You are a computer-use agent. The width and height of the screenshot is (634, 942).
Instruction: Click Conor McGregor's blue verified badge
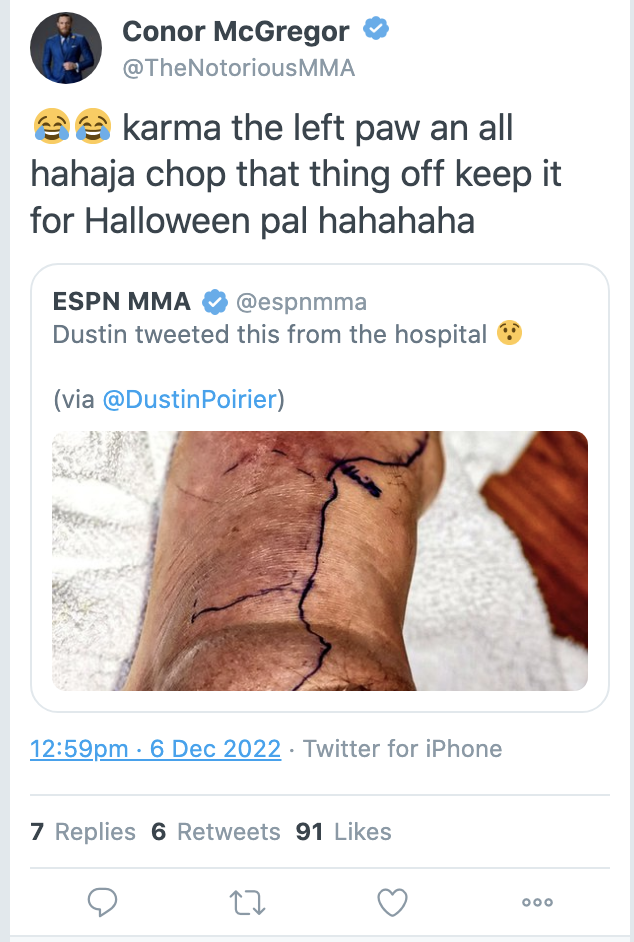tap(376, 29)
